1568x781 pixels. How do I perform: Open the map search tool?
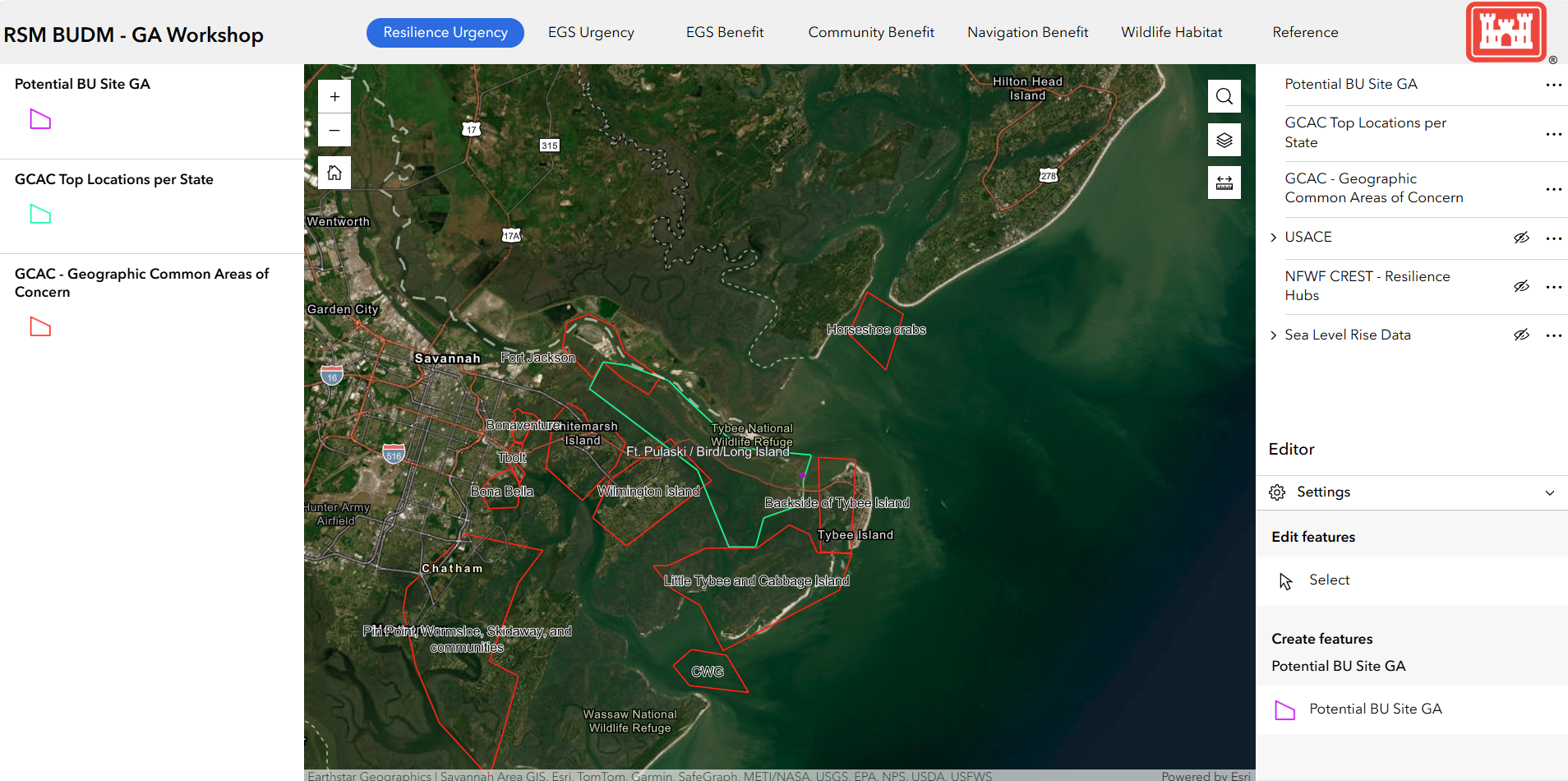click(x=1224, y=97)
